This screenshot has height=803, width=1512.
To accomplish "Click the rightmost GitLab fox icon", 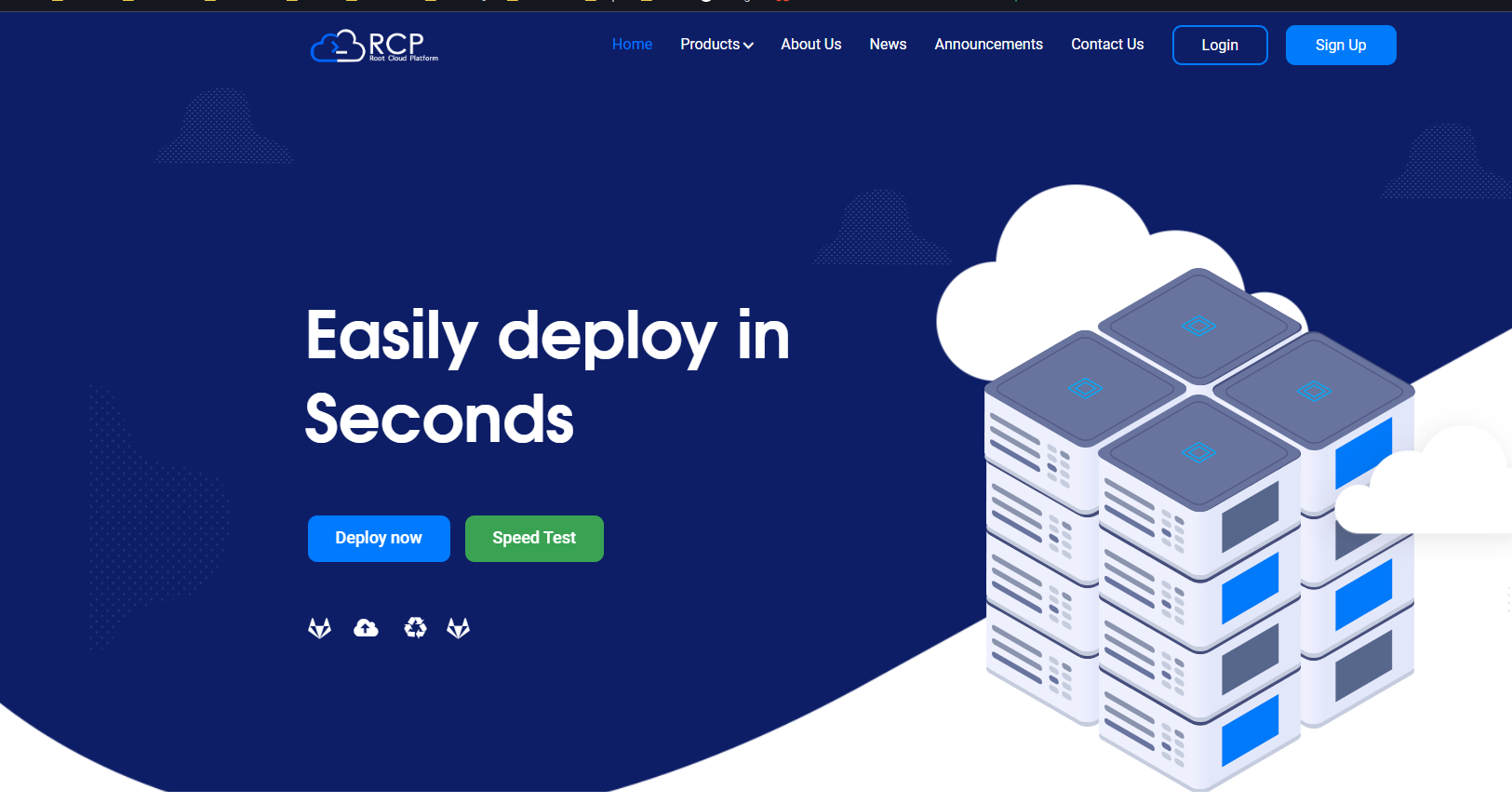I will 458,628.
